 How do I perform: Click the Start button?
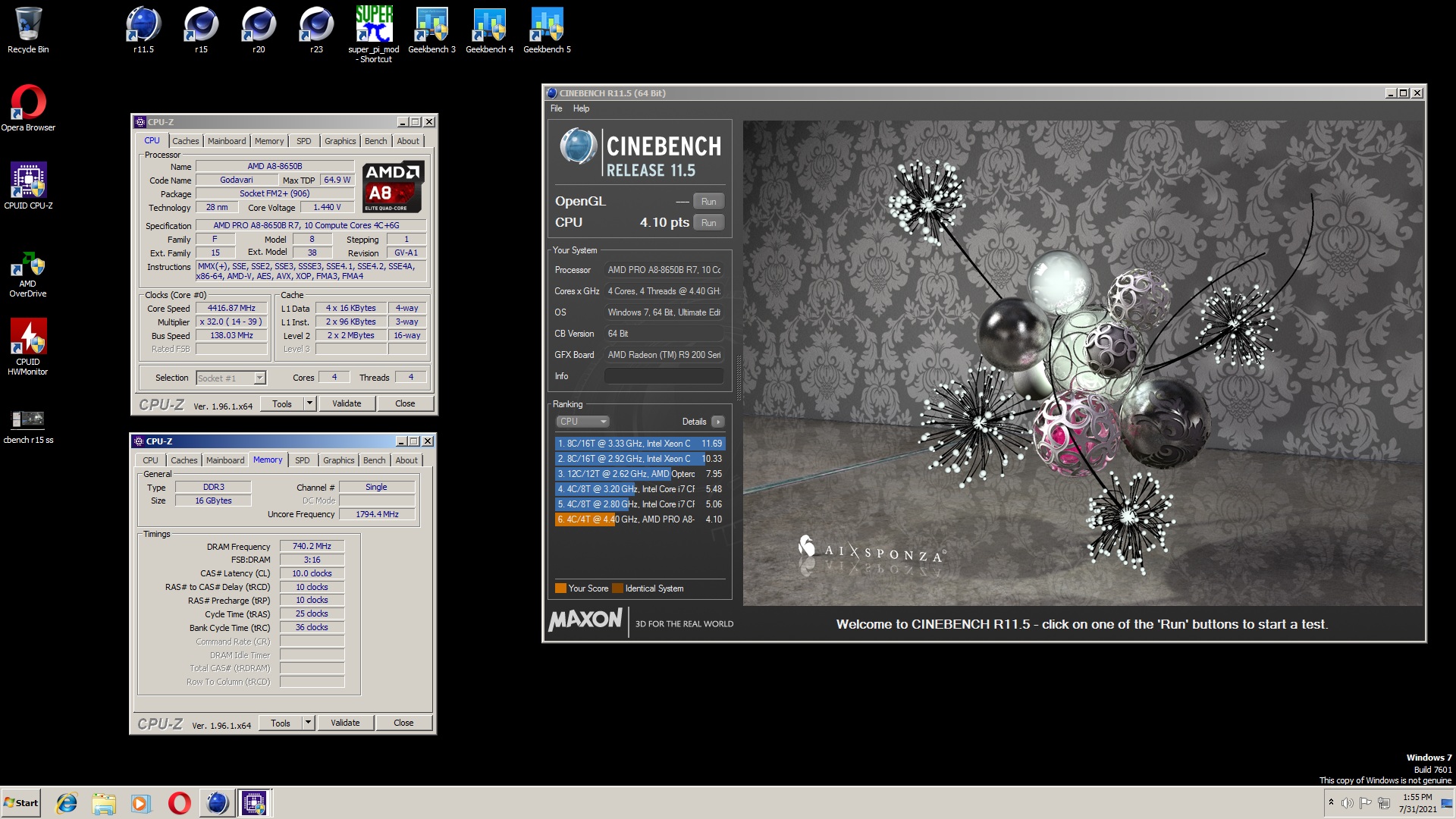point(21,803)
